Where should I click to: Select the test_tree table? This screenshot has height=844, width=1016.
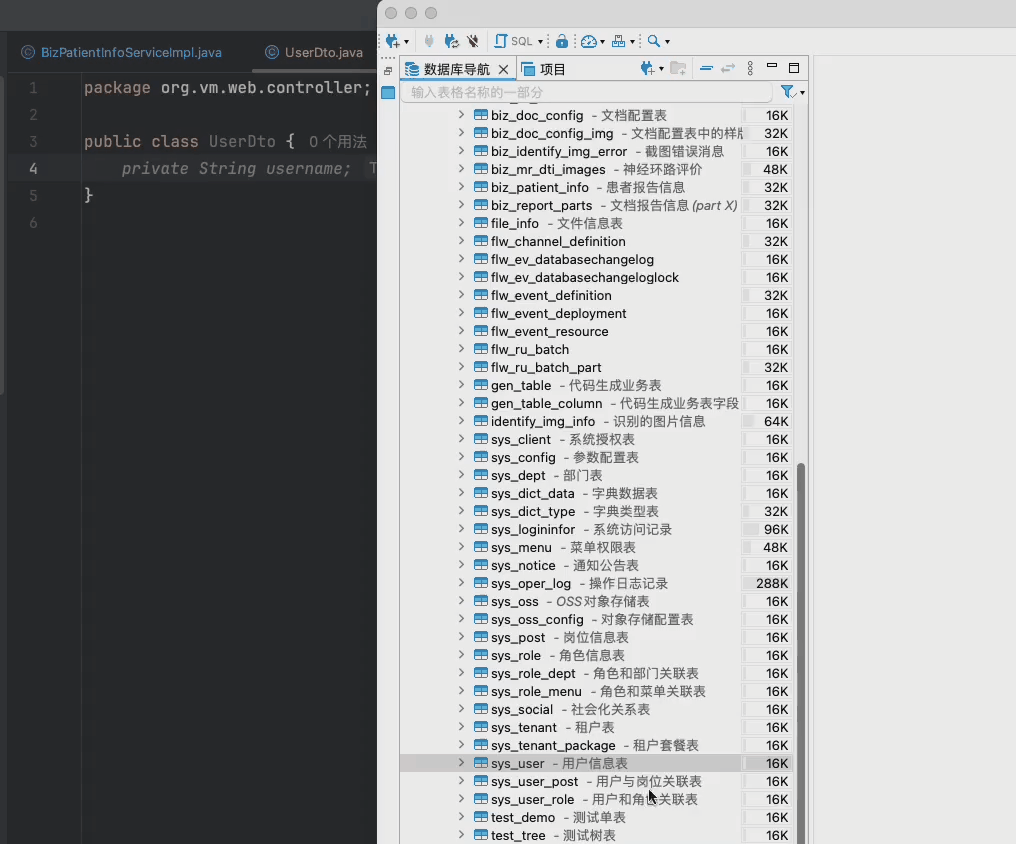pyautogui.click(x=518, y=836)
